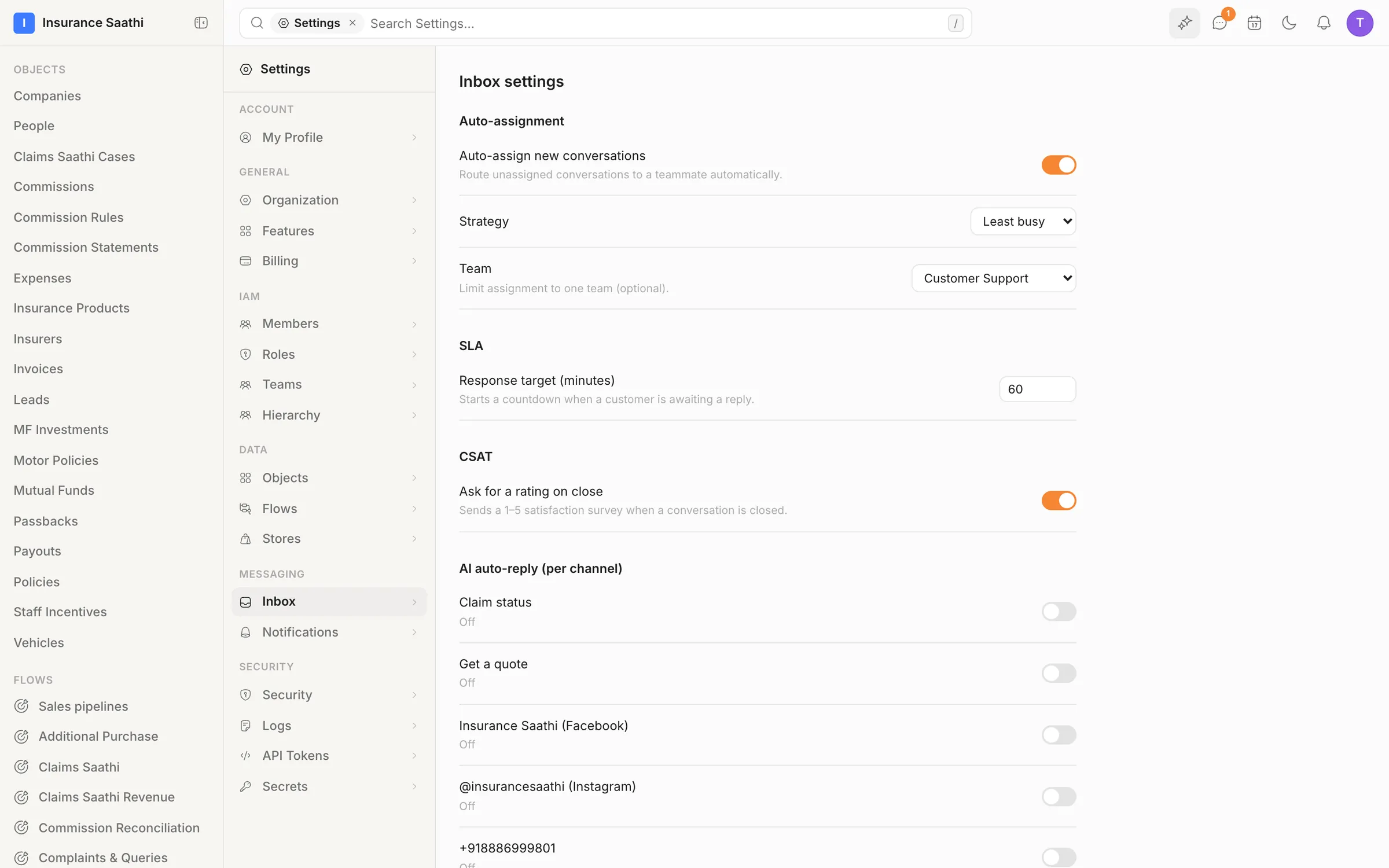Focus the Search Settings input
Image resolution: width=1389 pixels, height=868 pixels.
click(x=654, y=23)
